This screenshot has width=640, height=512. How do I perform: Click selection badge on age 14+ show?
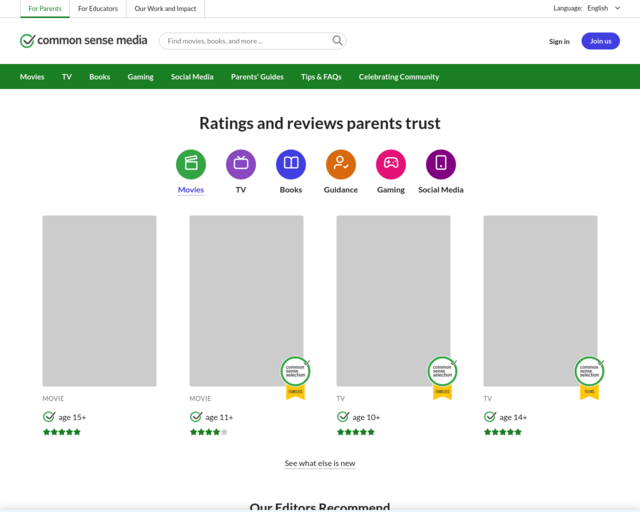tap(589, 378)
